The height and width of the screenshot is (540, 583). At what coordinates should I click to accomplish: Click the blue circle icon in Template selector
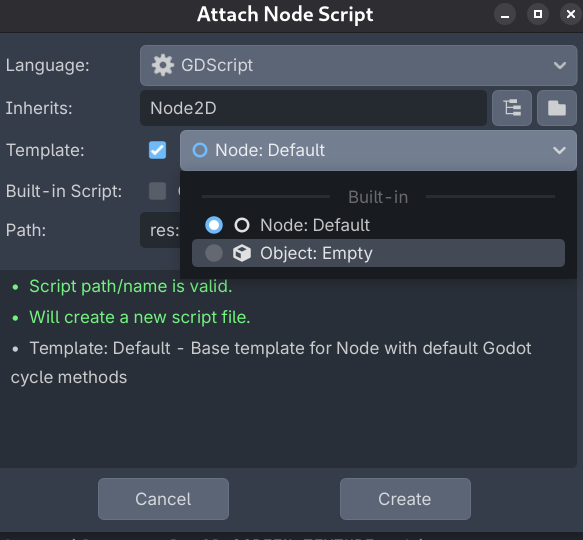click(x=200, y=150)
